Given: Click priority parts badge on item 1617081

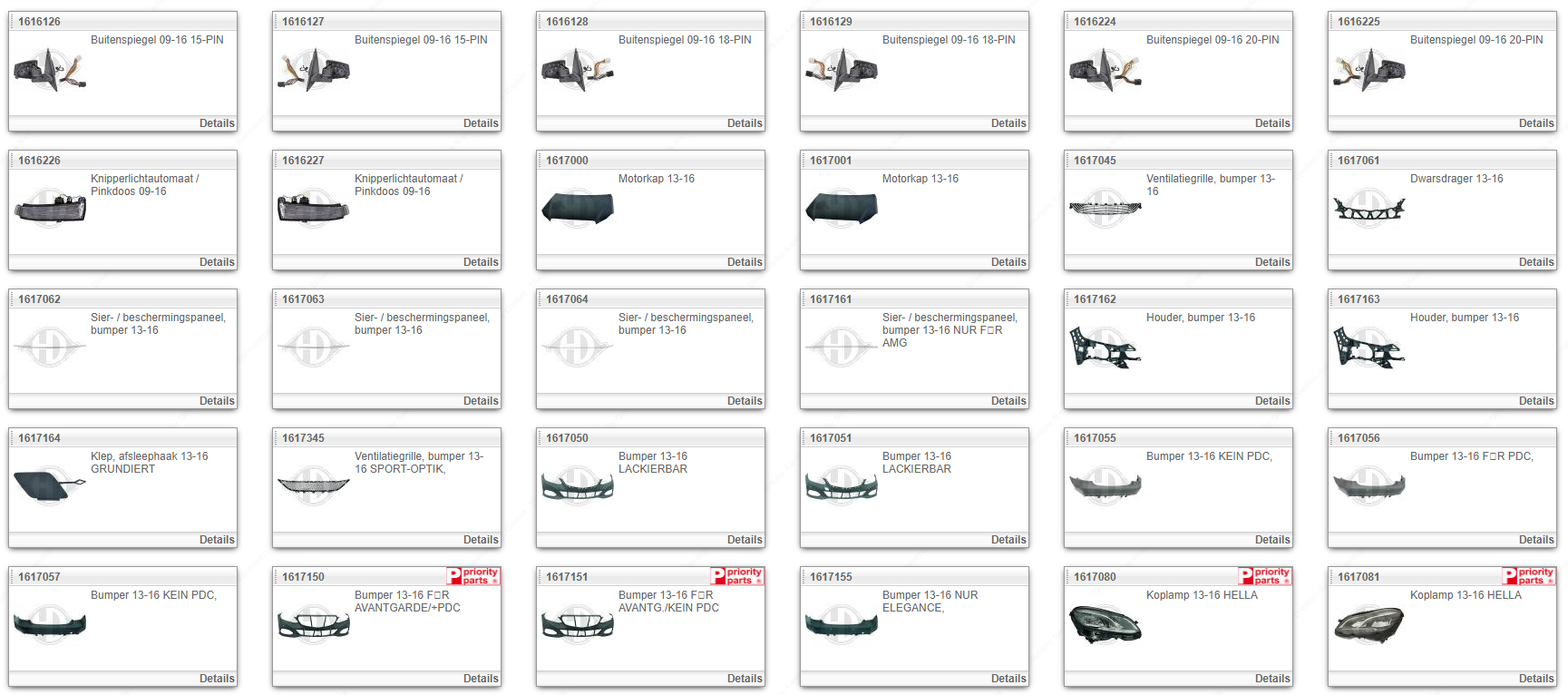Looking at the screenshot, I should 1529,576.
